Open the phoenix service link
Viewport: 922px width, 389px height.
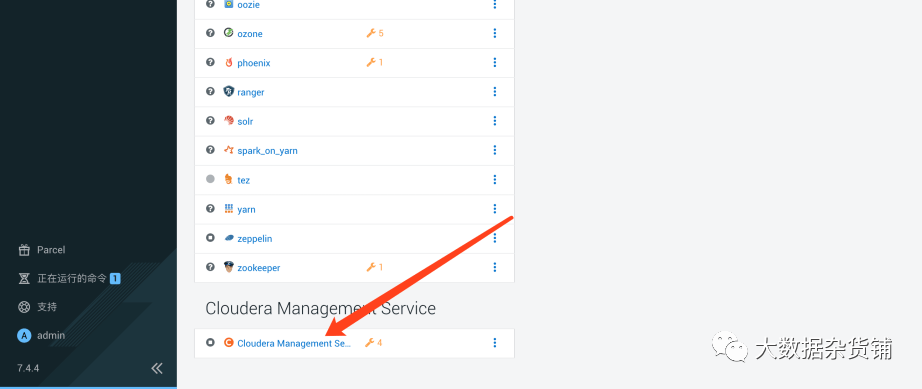(253, 63)
